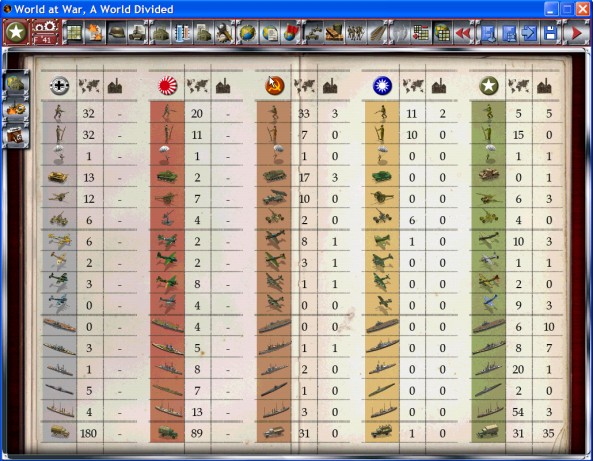The height and width of the screenshot is (461, 593).
Task: Click factory column icon under Germany
Action: [x=115, y=86]
